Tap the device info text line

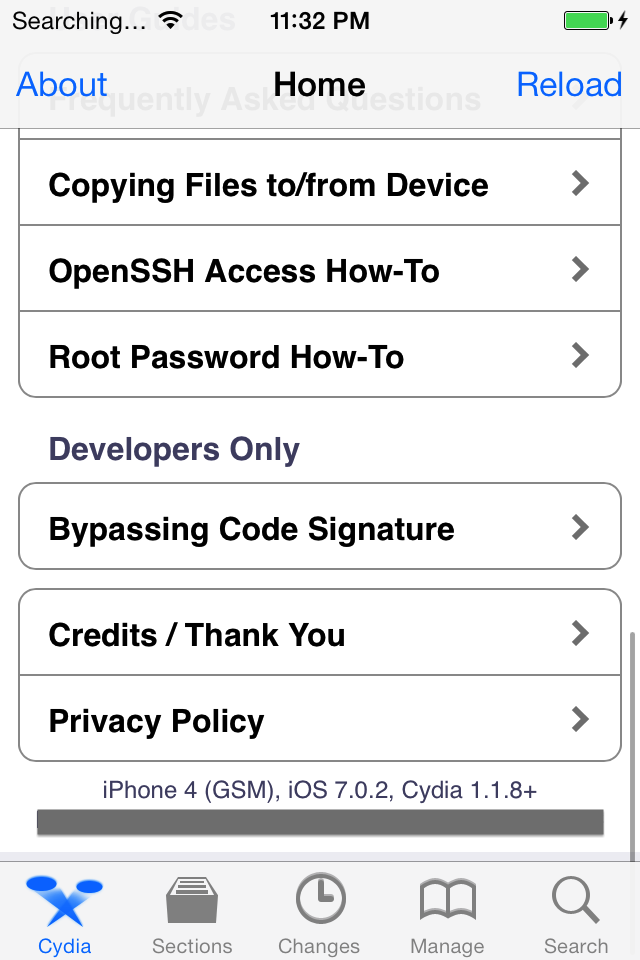tap(320, 790)
